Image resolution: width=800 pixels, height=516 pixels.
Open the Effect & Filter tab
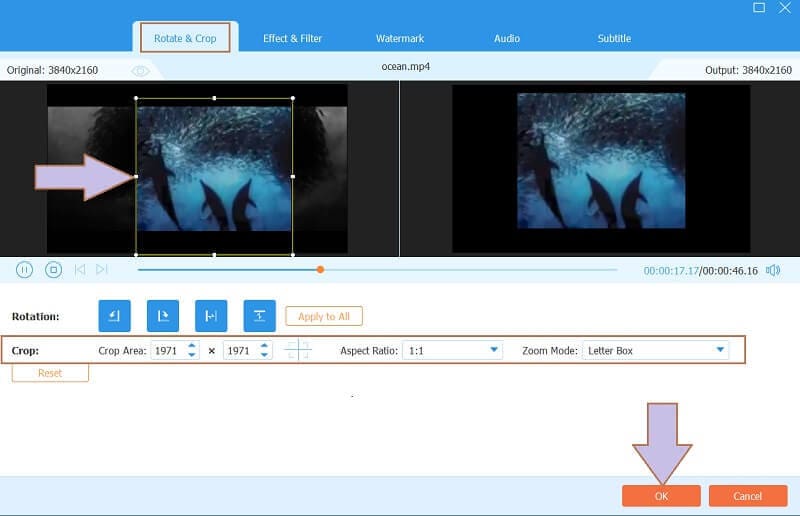coord(292,38)
